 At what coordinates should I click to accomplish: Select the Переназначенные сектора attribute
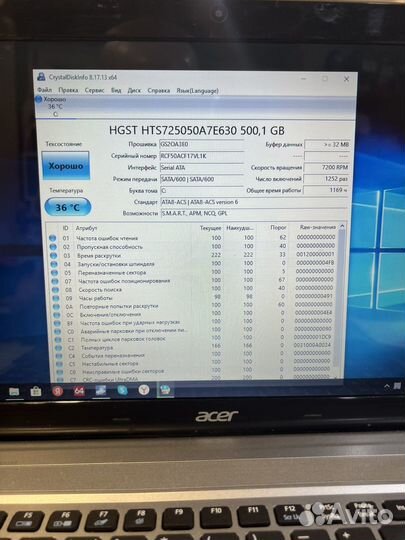pyautogui.click(x=112, y=273)
